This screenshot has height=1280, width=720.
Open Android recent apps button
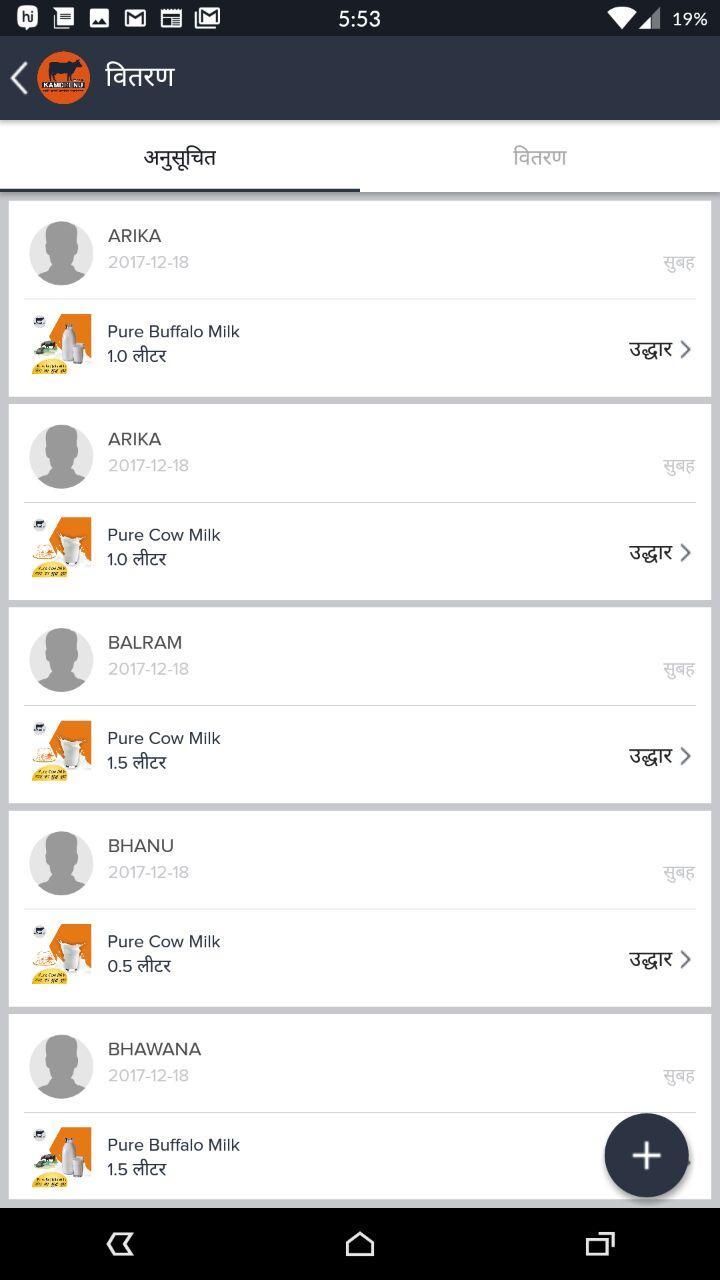pyautogui.click(x=599, y=1243)
